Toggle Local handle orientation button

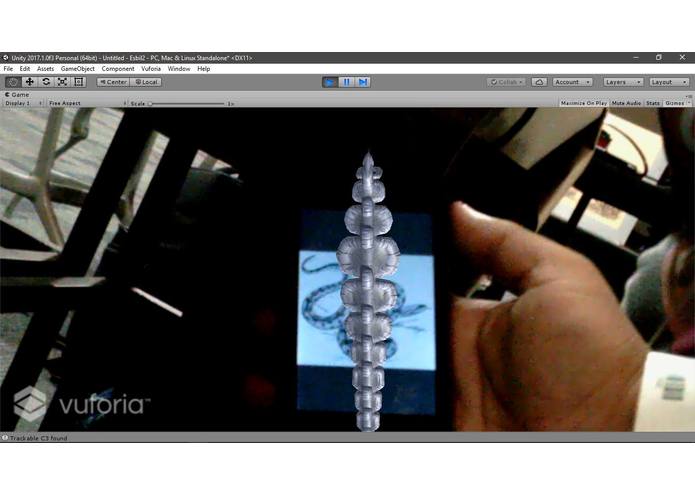tap(146, 82)
